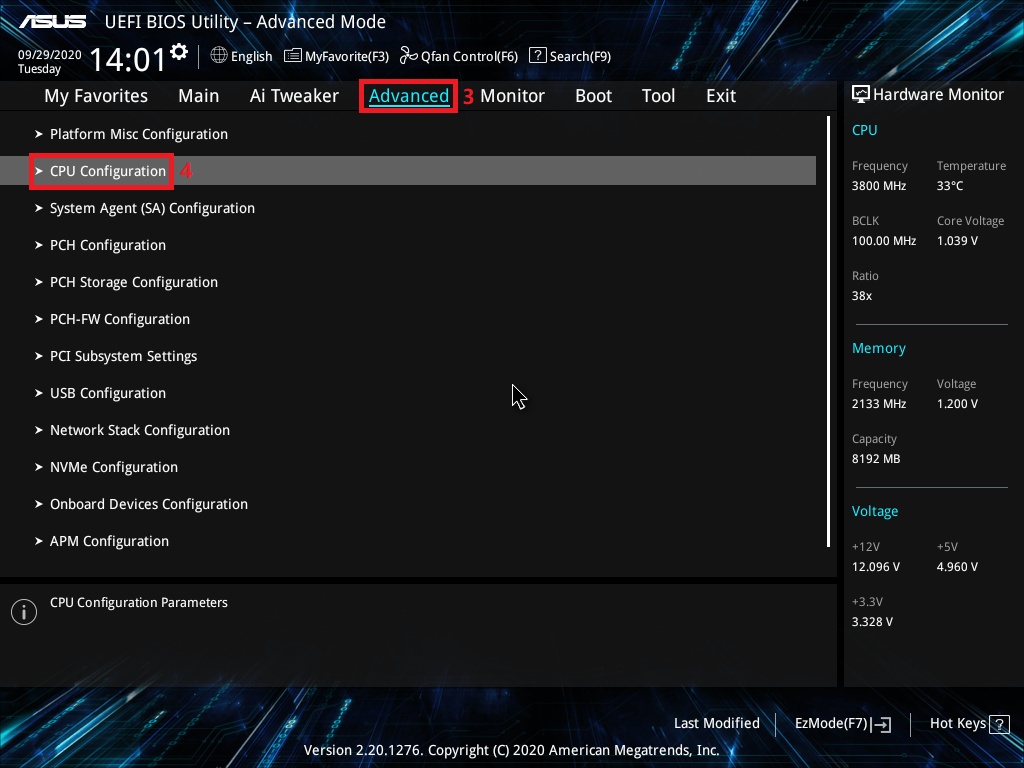
Task: Click the Hardware Monitor panel icon
Action: pos(861,93)
